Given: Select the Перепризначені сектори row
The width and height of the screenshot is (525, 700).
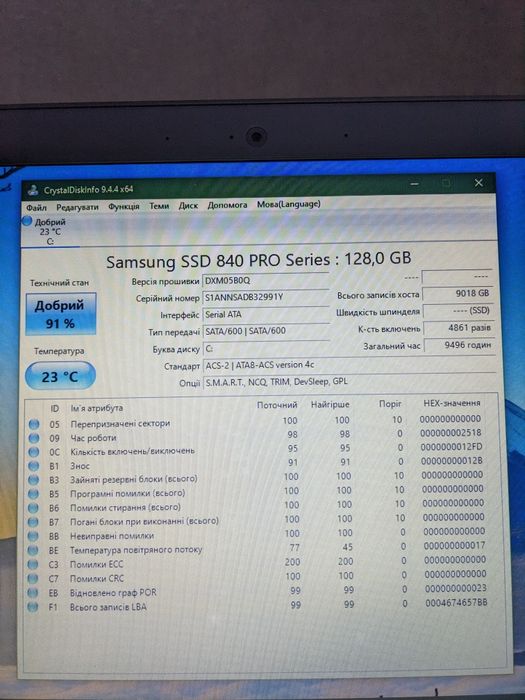Looking at the screenshot, I should click(x=261, y=421).
